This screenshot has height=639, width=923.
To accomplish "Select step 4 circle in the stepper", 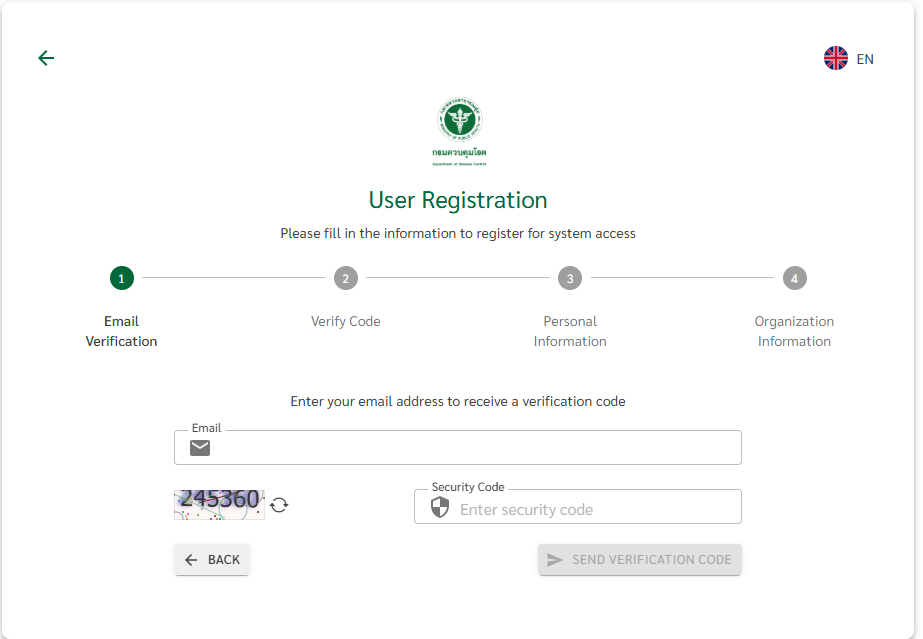I will (794, 278).
